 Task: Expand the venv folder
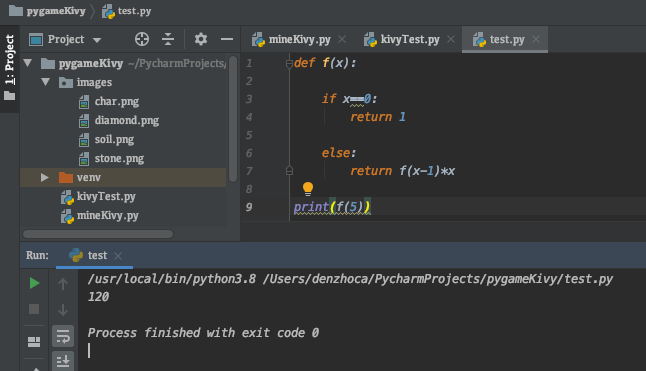tap(44, 177)
